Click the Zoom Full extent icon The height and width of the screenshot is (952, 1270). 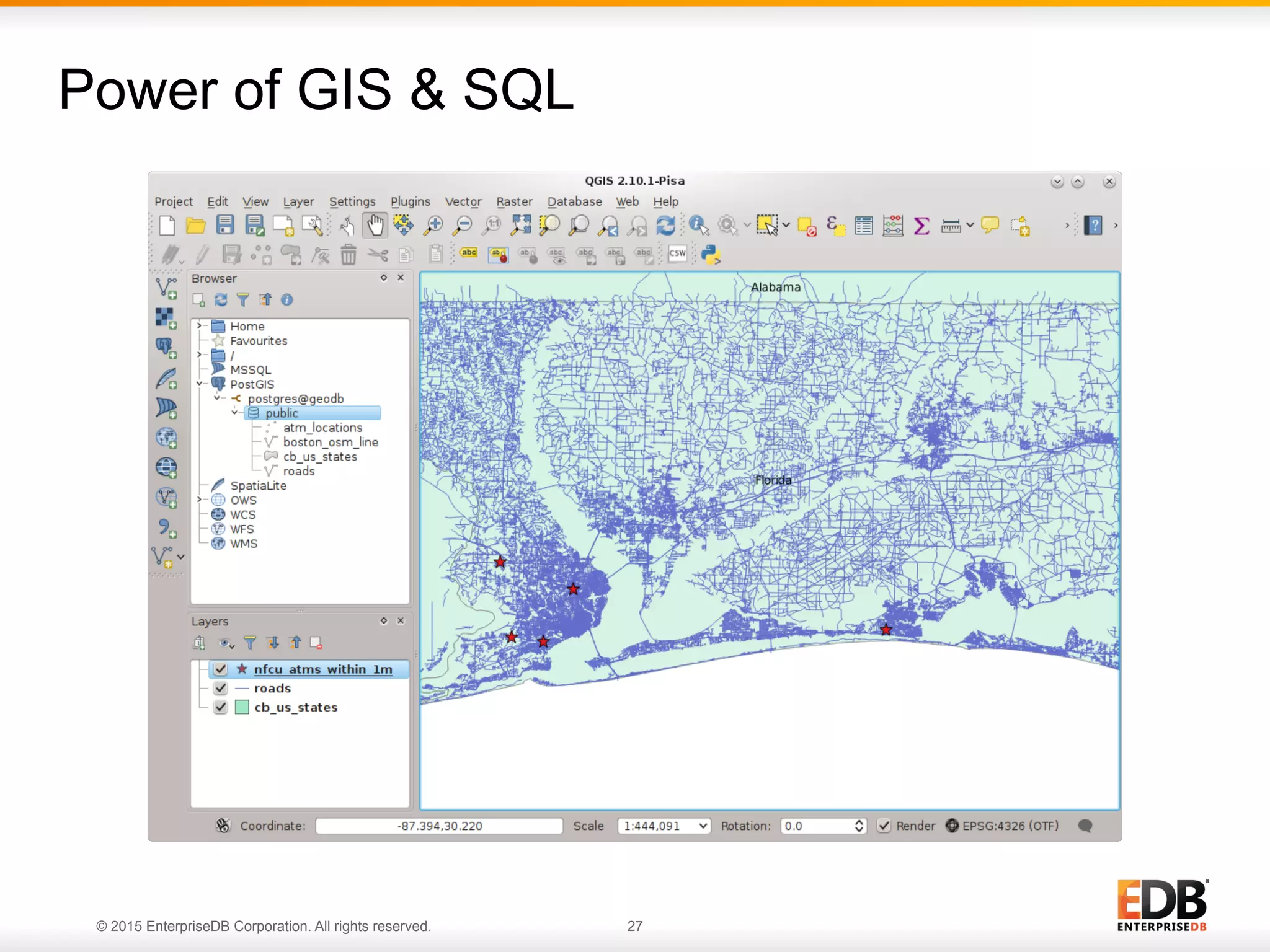pos(520,225)
